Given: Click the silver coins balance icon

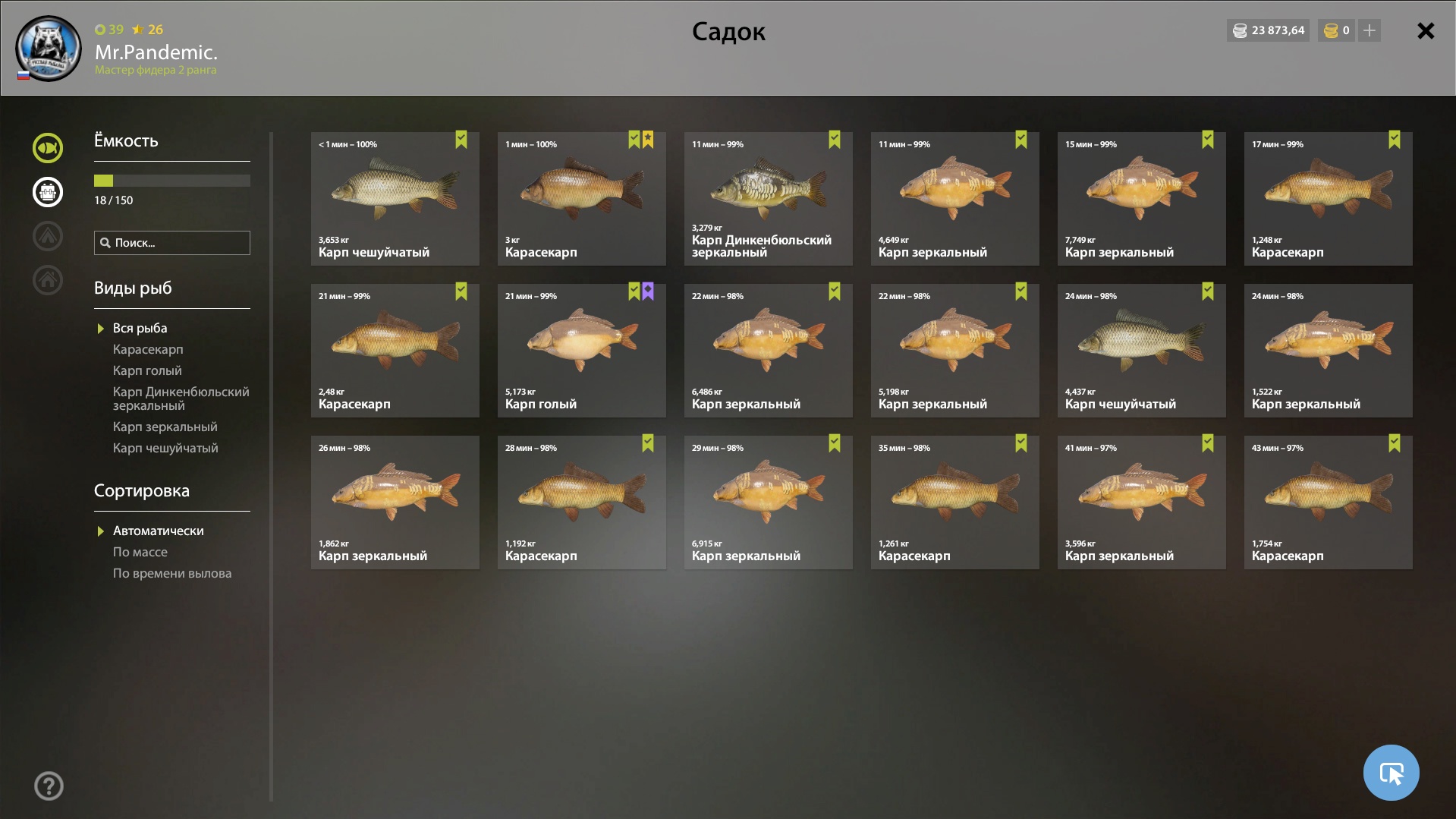Looking at the screenshot, I should coord(1240,30).
